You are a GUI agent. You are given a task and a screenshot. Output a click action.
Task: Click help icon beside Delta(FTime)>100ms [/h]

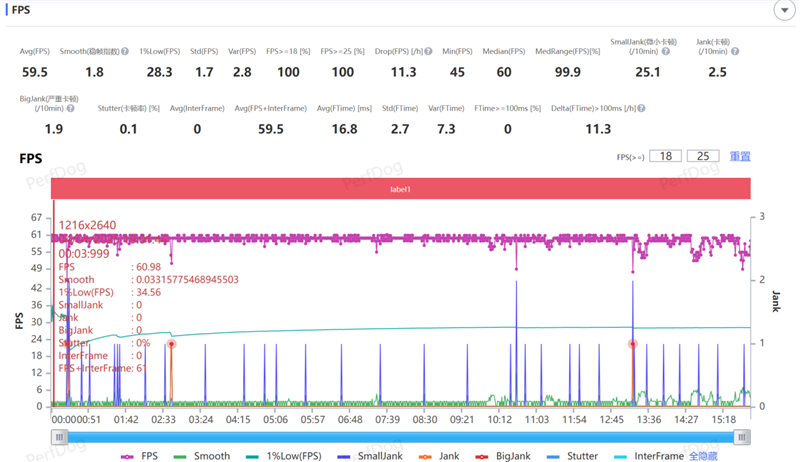point(642,108)
